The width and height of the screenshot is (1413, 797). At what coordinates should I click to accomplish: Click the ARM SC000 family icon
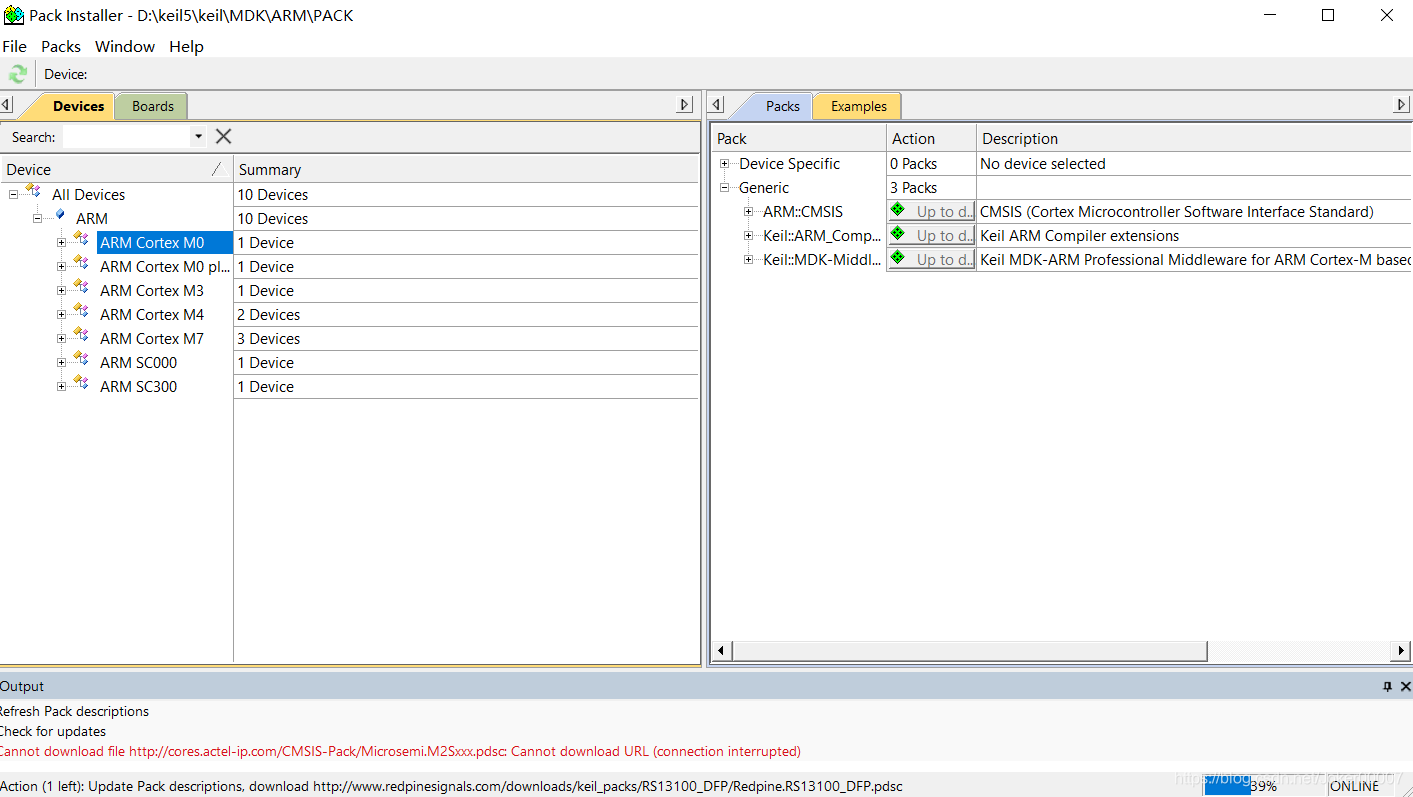82,359
